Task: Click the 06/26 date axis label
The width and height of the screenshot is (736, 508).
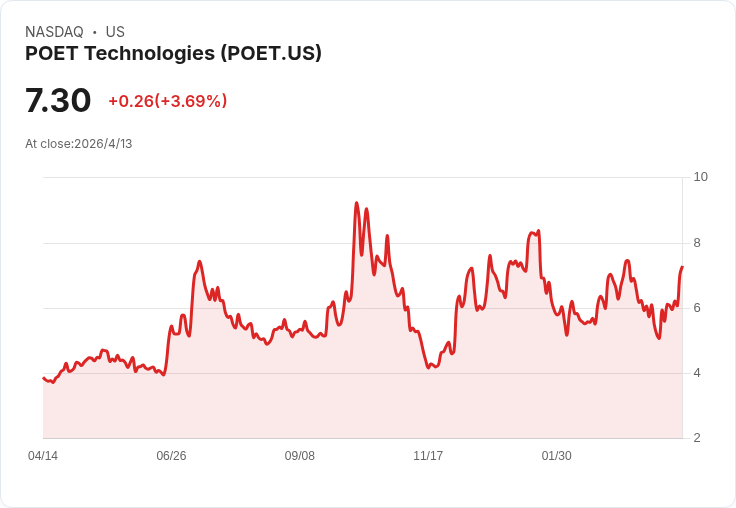Action: [x=171, y=456]
